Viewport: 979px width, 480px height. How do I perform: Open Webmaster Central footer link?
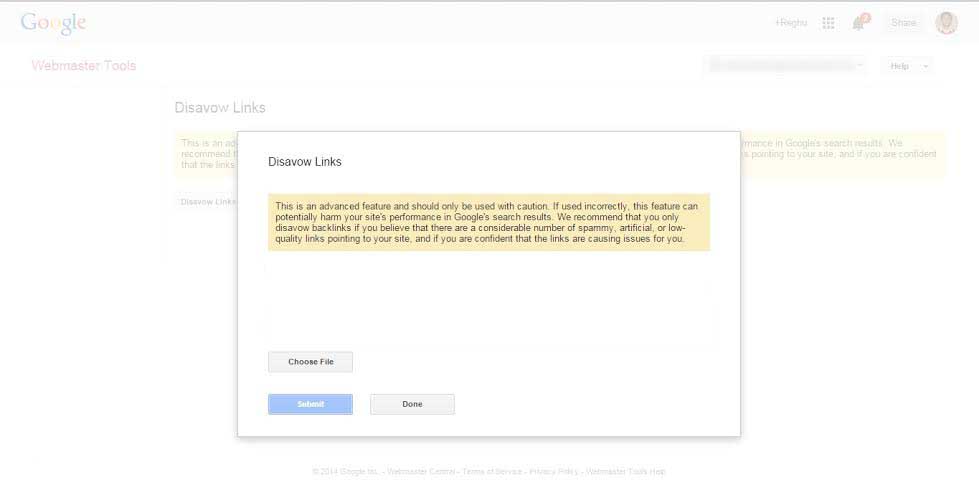421,471
